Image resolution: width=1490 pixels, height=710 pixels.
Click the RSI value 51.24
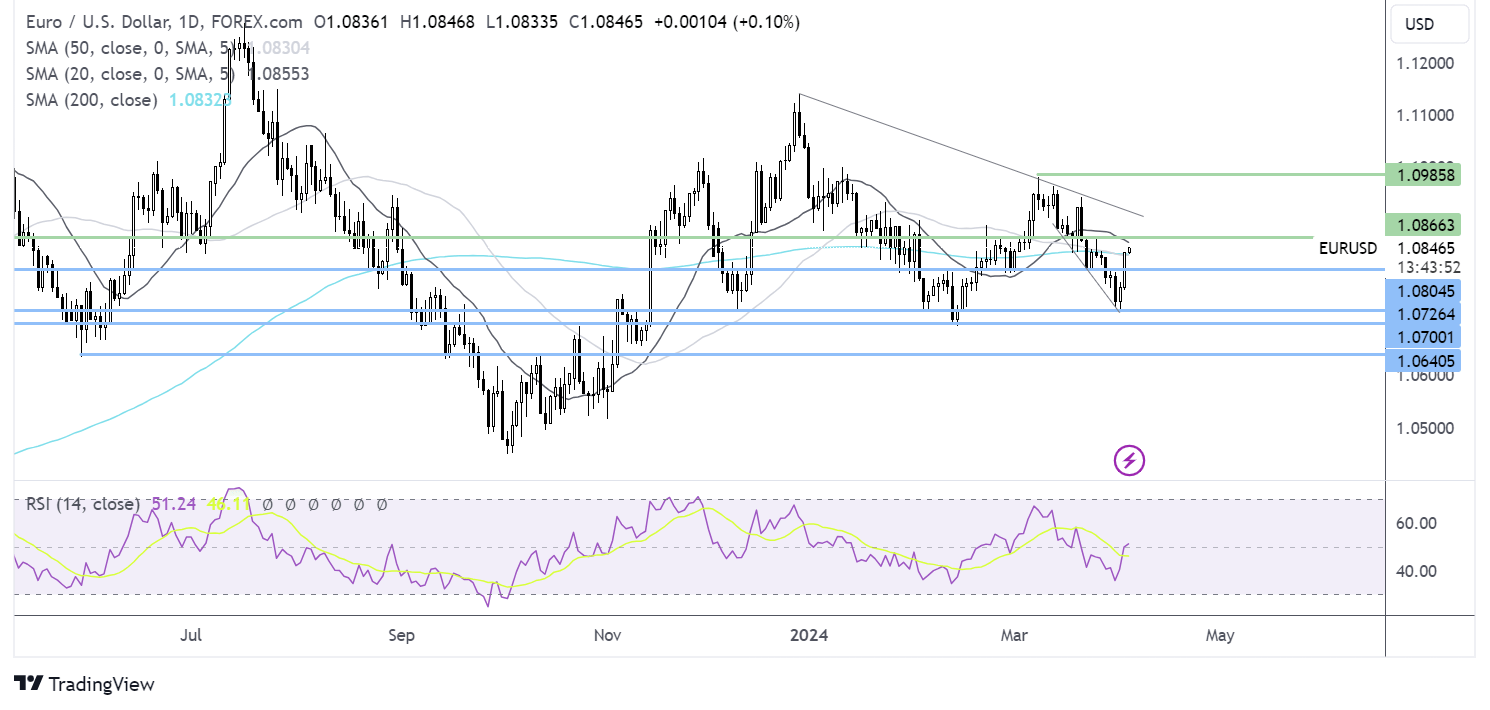tap(172, 505)
